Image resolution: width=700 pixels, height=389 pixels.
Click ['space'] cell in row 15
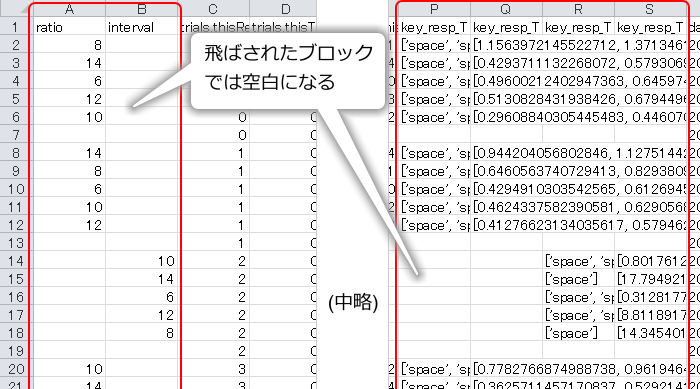(x=579, y=279)
